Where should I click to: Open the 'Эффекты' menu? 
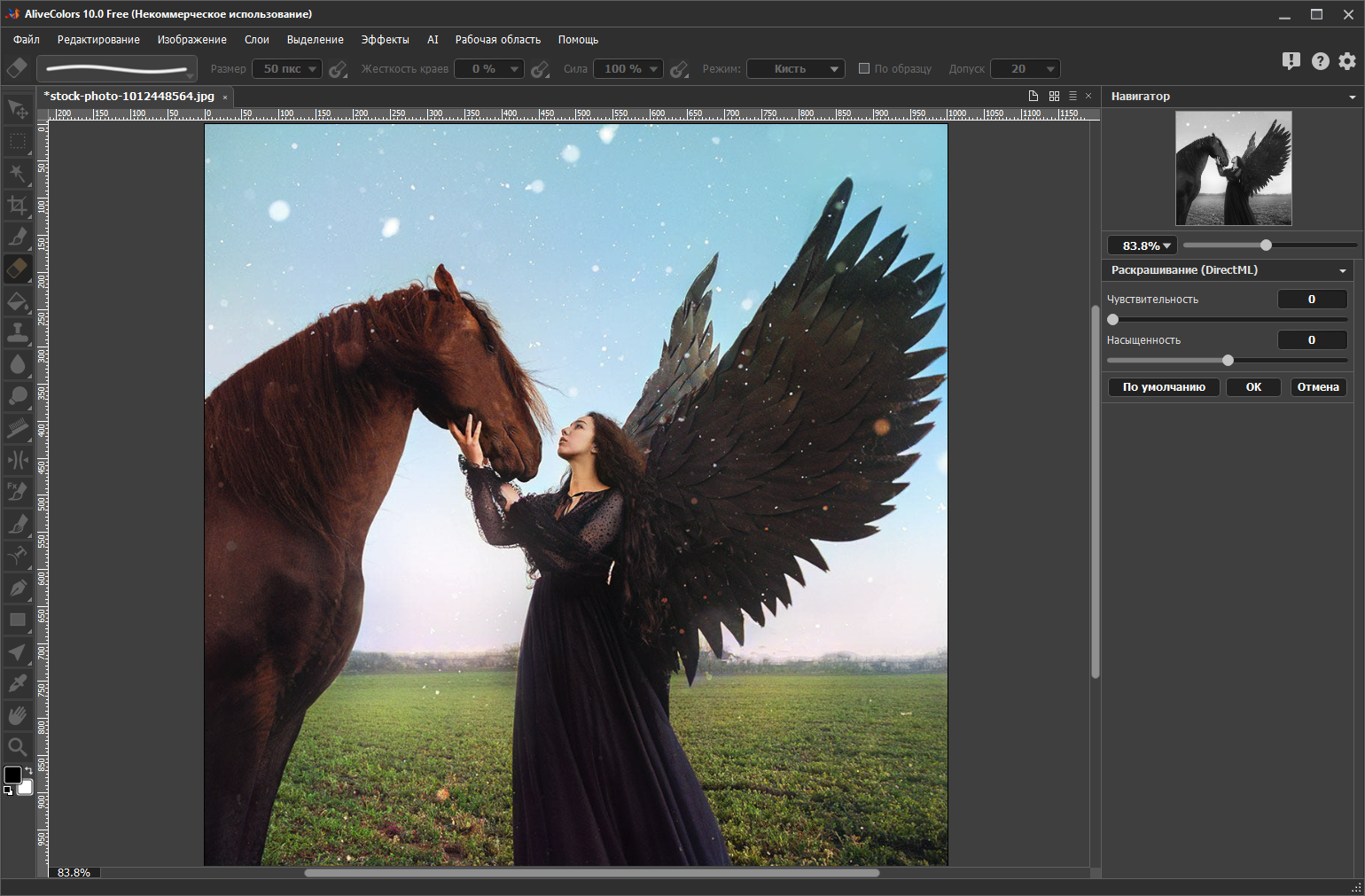point(385,40)
